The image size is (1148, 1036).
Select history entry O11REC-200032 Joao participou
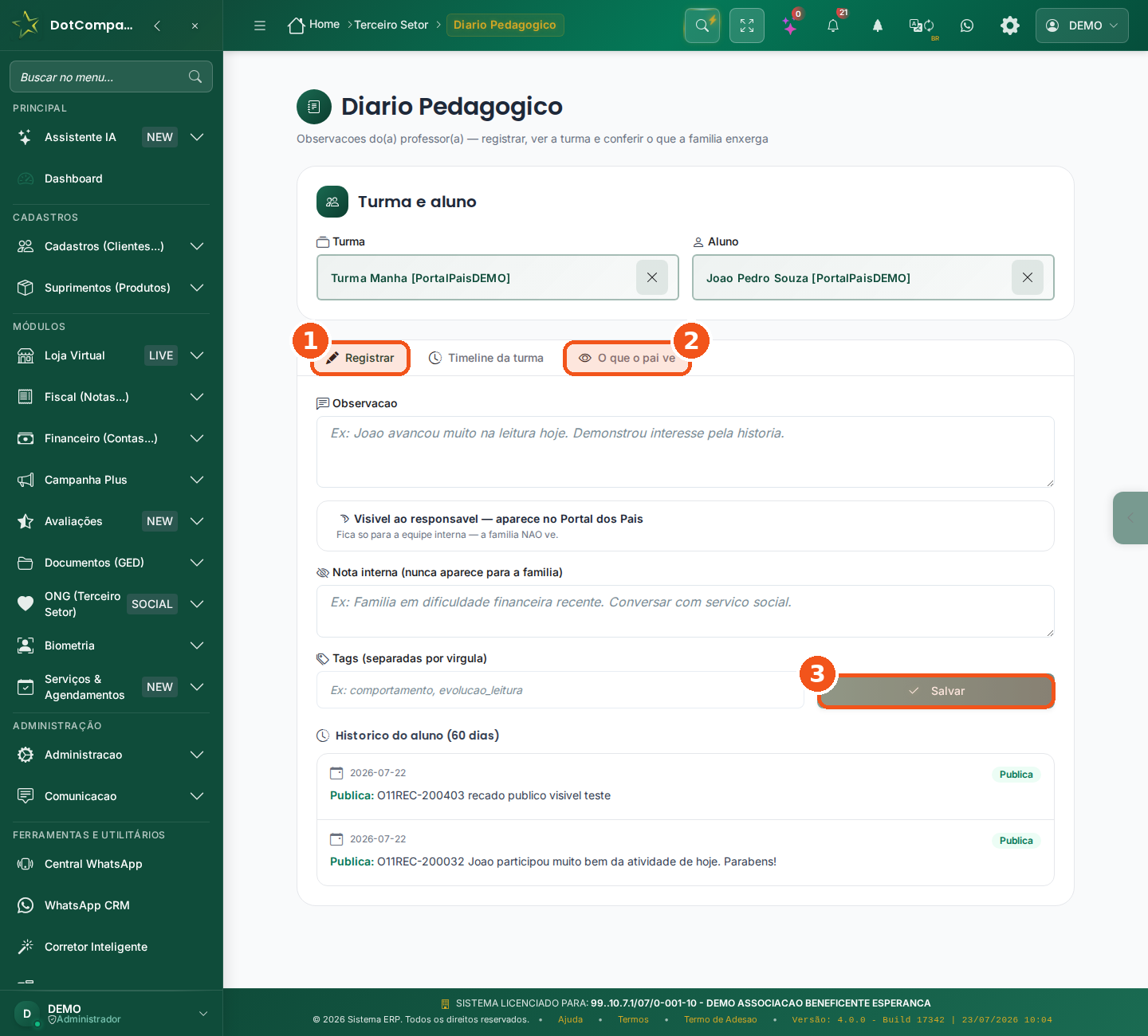coord(686,852)
